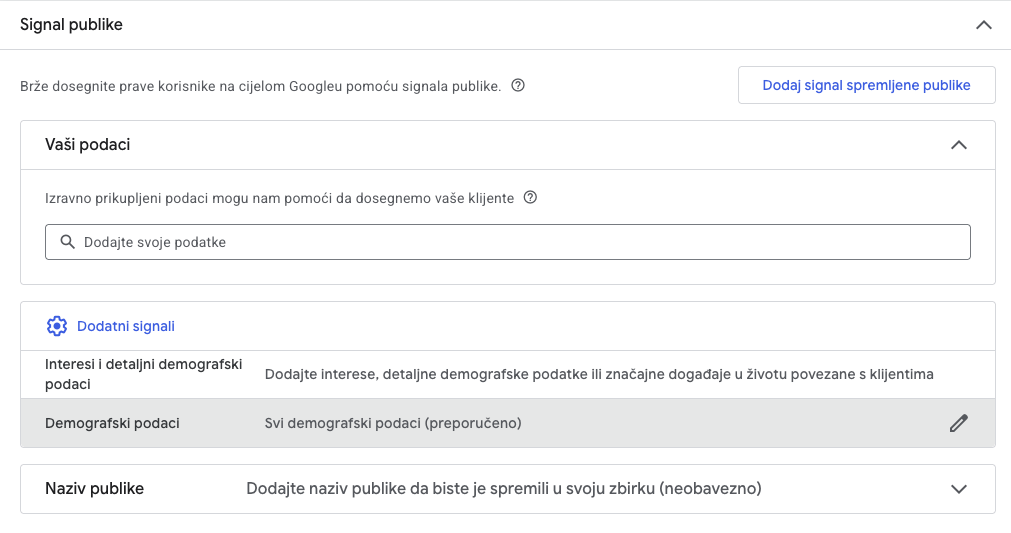Click the Izravno prikupljeni podaci description text
The height and width of the screenshot is (533, 1011).
click(280, 198)
